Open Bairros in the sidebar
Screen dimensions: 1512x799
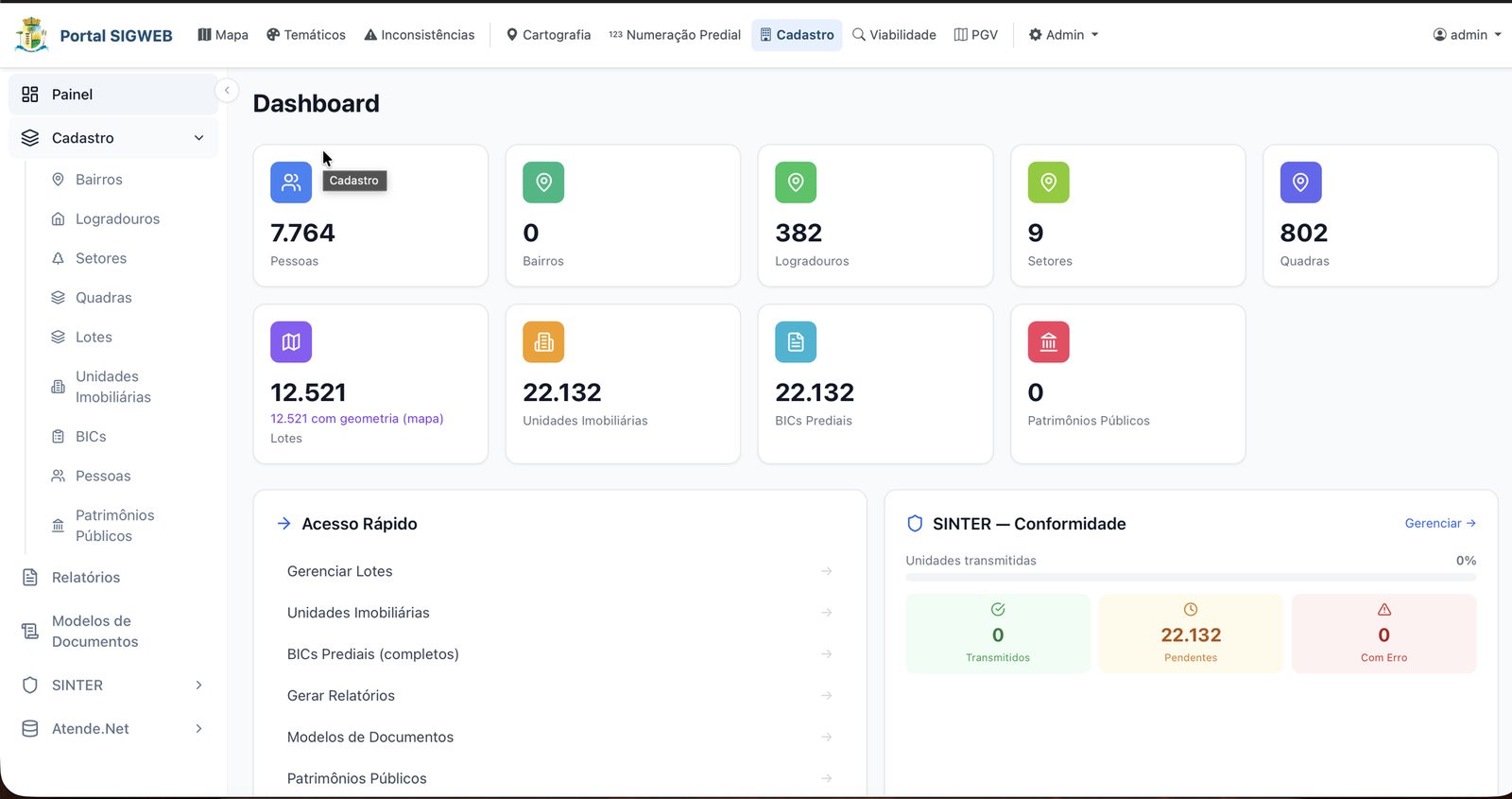(x=99, y=180)
